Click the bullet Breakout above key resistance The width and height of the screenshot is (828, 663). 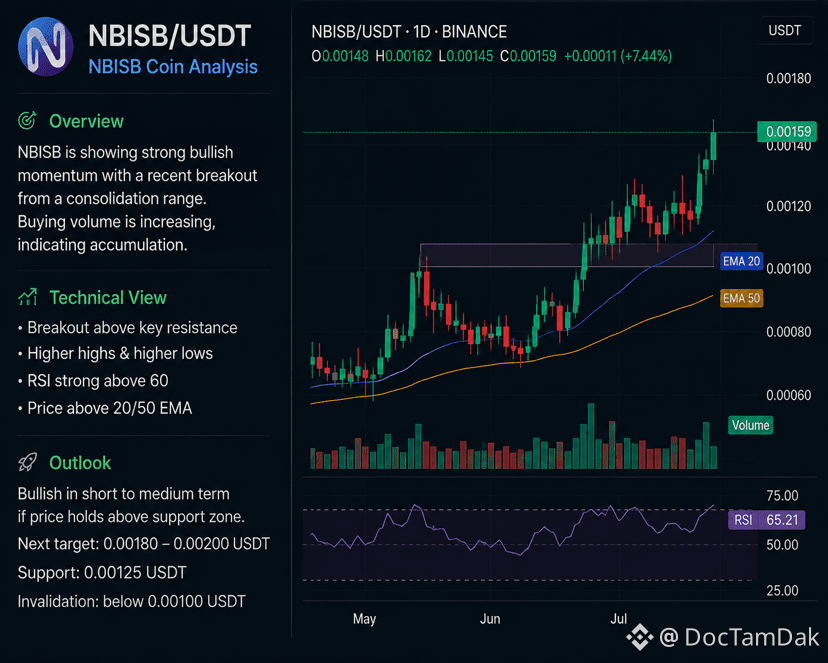click(127, 328)
